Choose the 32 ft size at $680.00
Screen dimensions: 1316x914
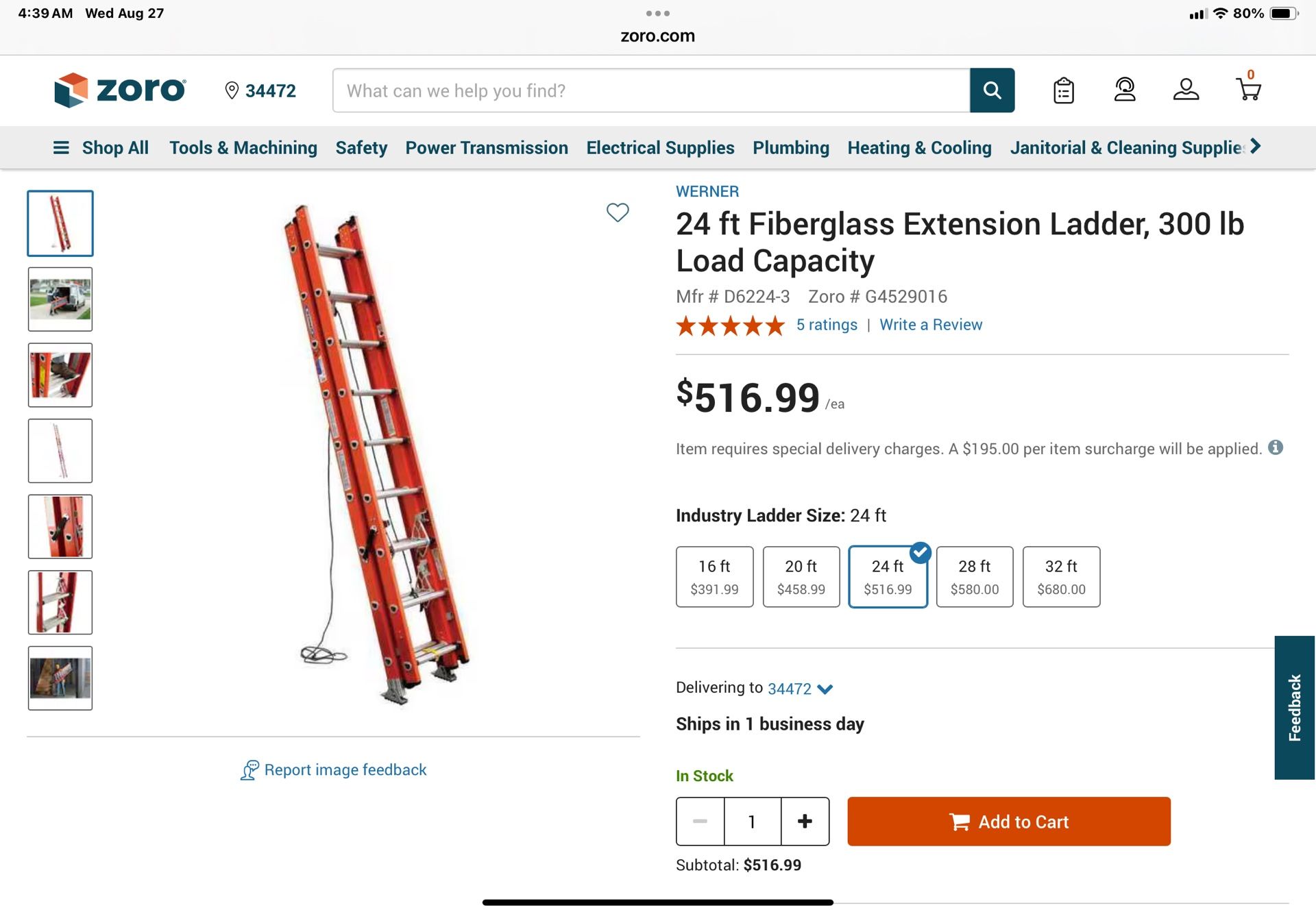(1061, 576)
